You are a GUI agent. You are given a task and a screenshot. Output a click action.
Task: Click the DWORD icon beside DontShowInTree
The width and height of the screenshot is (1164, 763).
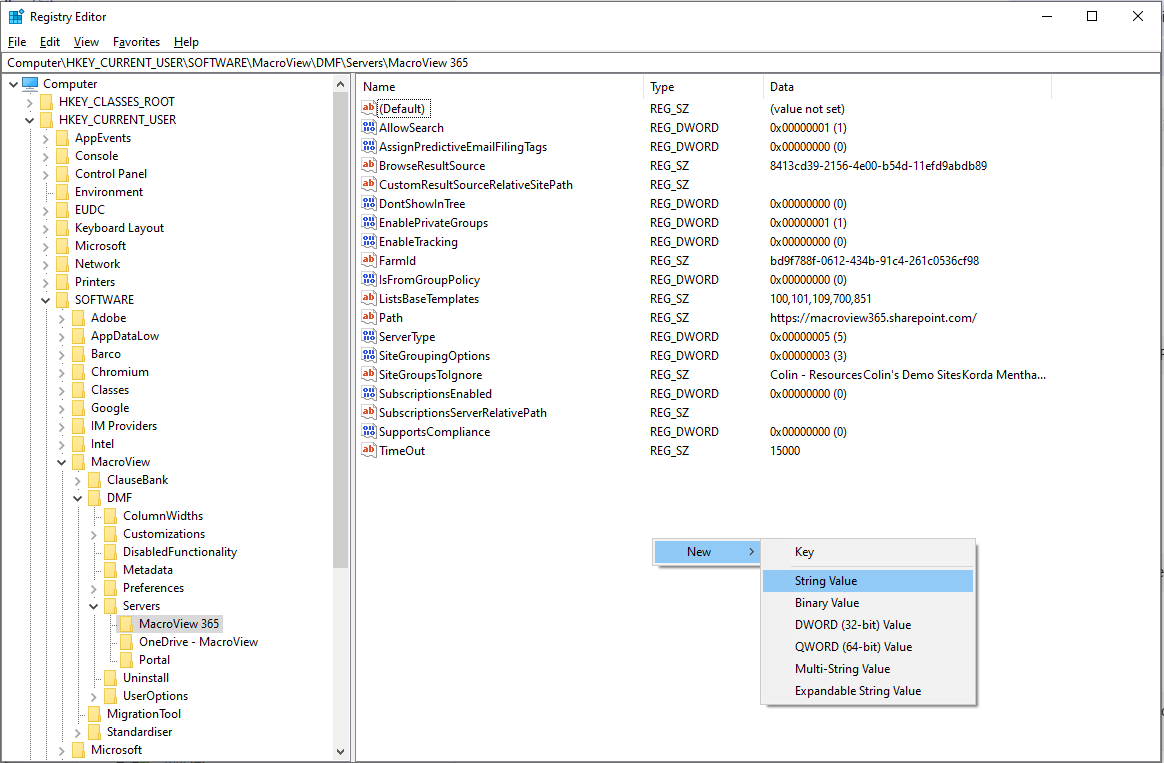[x=368, y=203]
